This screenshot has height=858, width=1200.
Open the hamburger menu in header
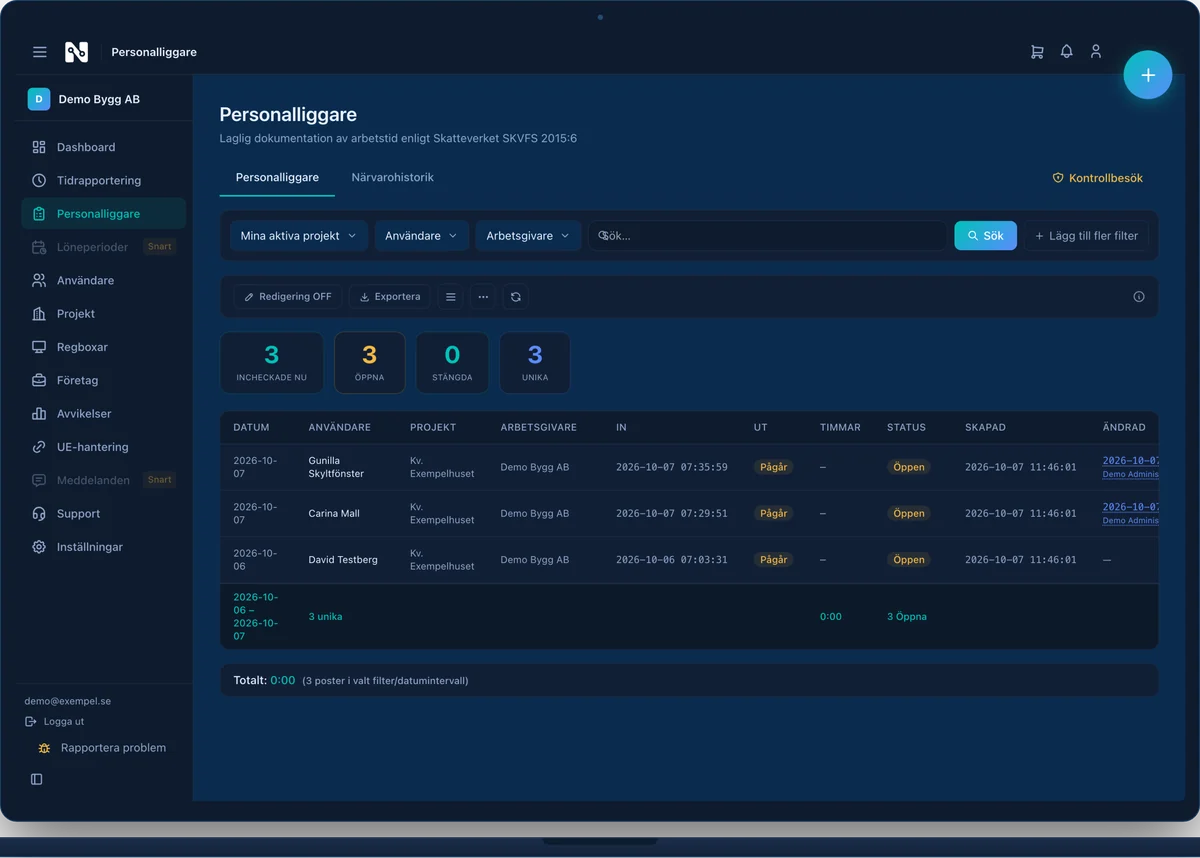coord(40,52)
